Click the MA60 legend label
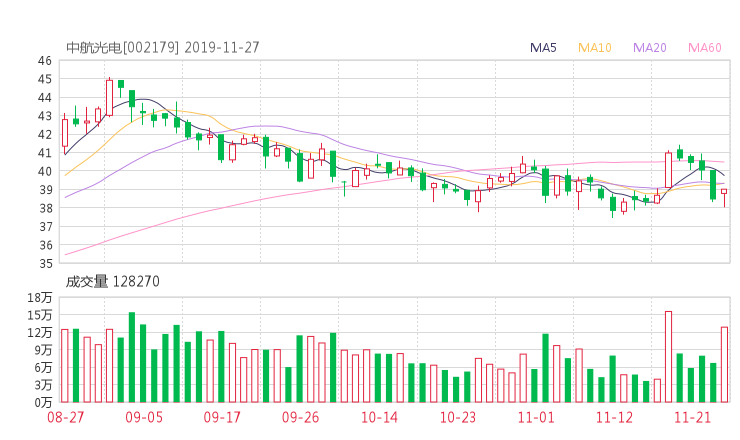The height and width of the screenshot is (440, 740). pos(705,48)
